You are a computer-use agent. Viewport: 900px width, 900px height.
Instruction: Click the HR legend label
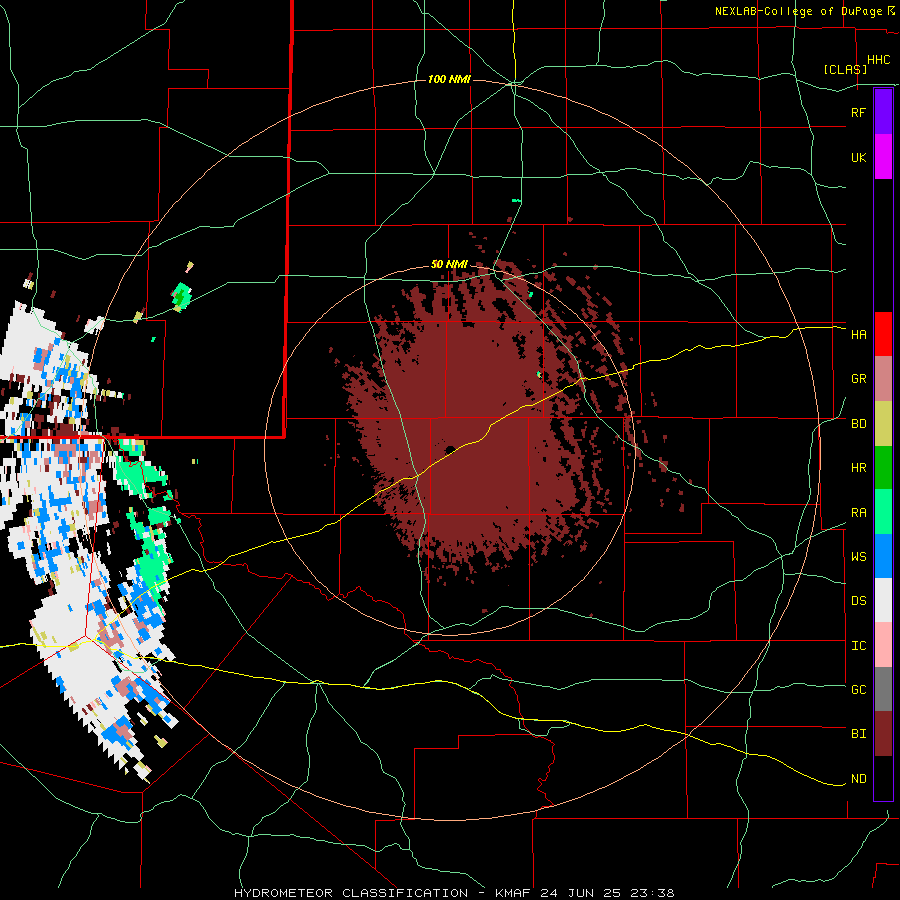click(858, 468)
